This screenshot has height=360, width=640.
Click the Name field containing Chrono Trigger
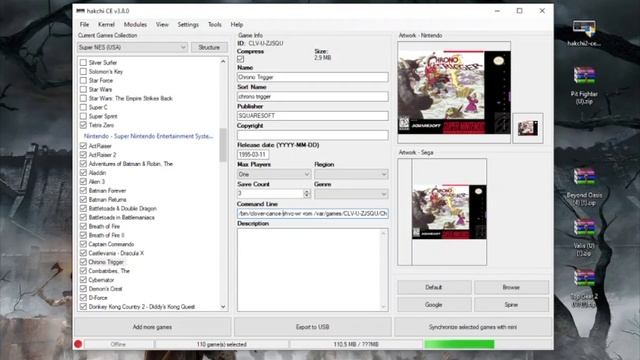point(313,77)
